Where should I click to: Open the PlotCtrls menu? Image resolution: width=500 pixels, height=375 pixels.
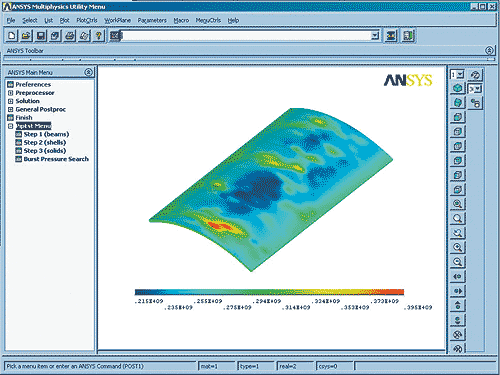pos(87,20)
